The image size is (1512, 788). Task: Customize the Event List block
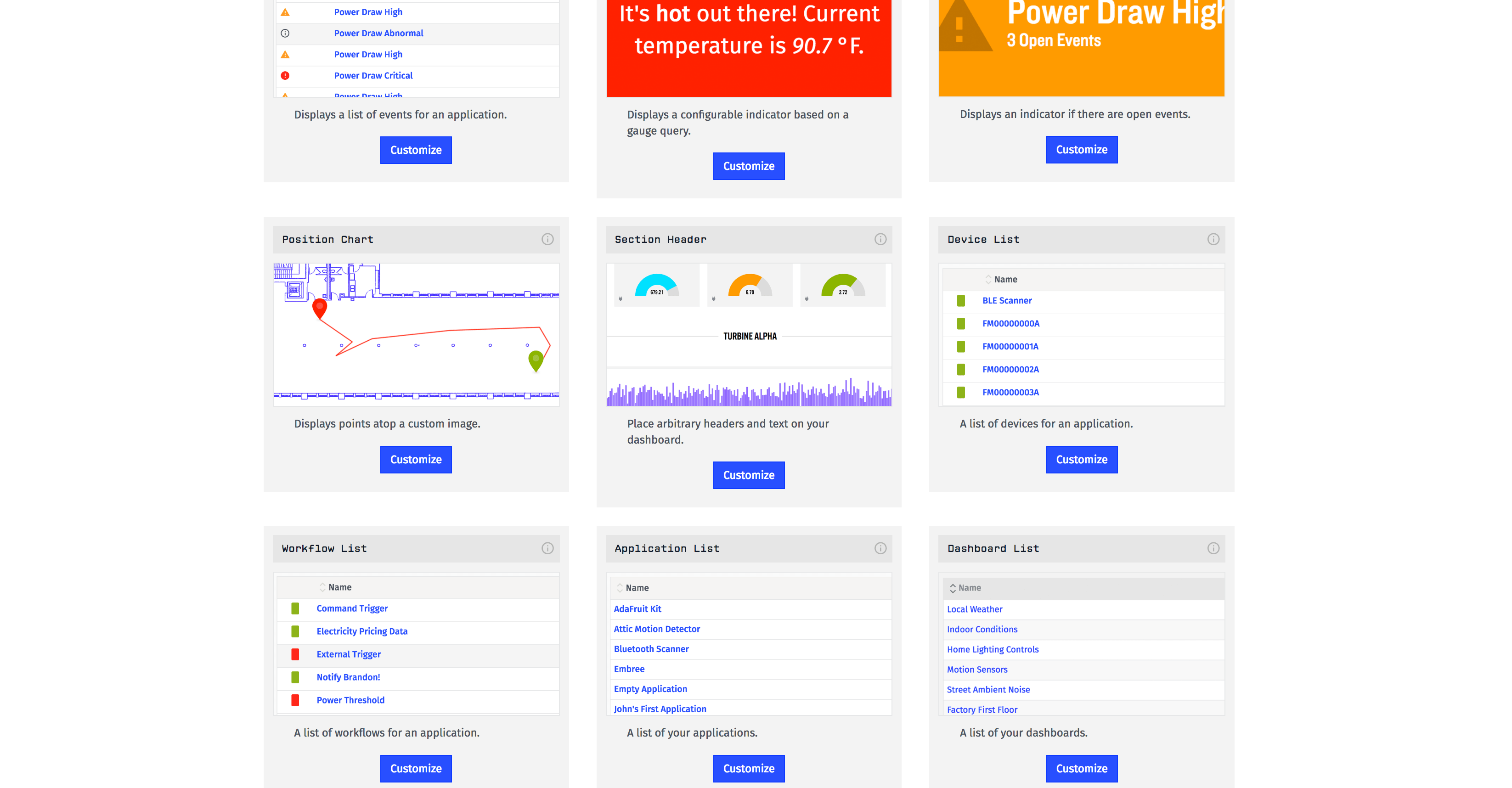click(416, 150)
